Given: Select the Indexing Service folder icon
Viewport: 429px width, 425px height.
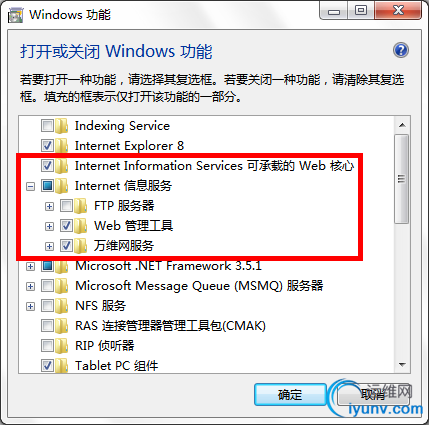Looking at the screenshot, I should [x=62, y=126].
